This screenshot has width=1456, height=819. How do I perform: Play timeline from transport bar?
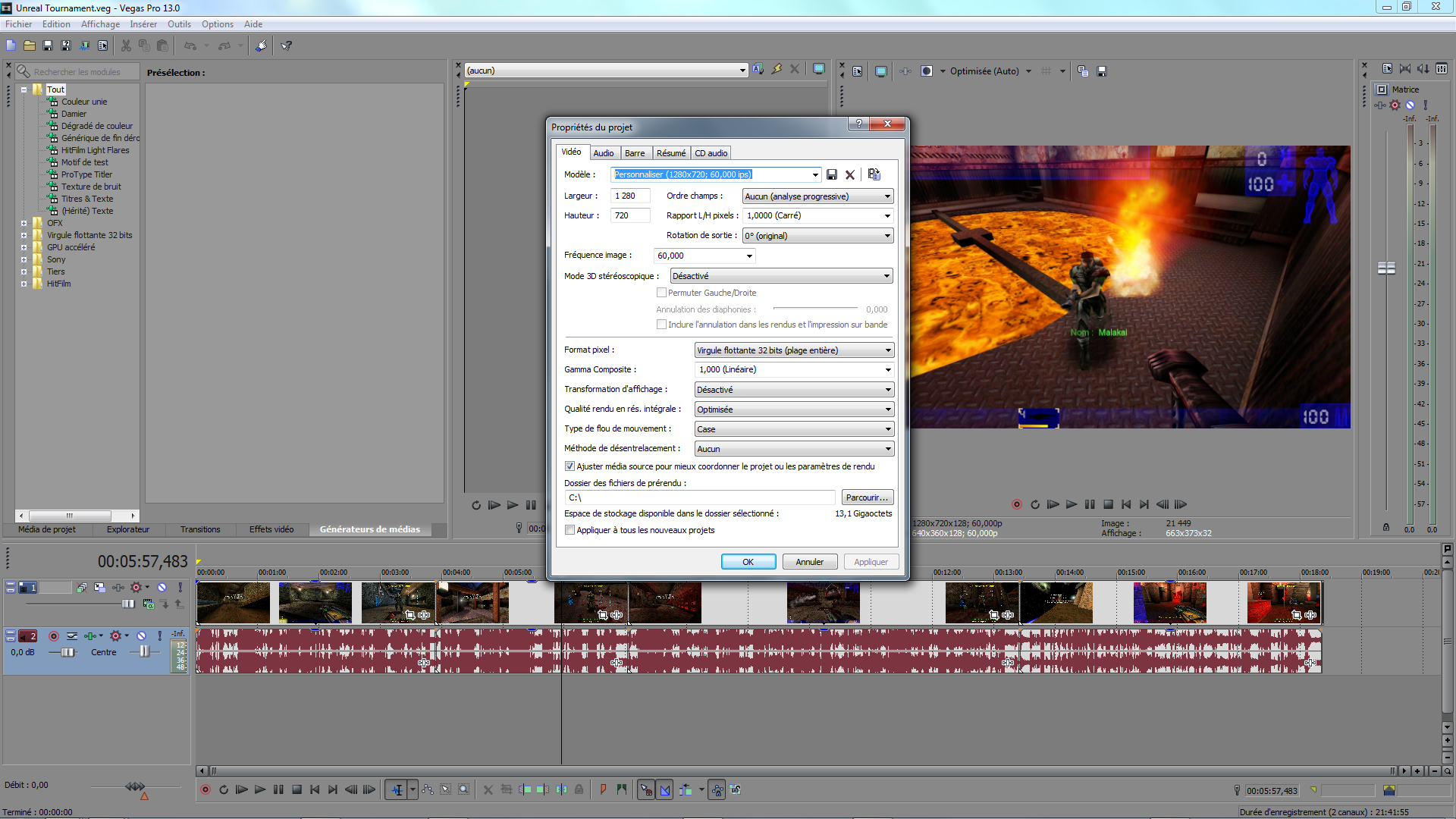point(260,790)
